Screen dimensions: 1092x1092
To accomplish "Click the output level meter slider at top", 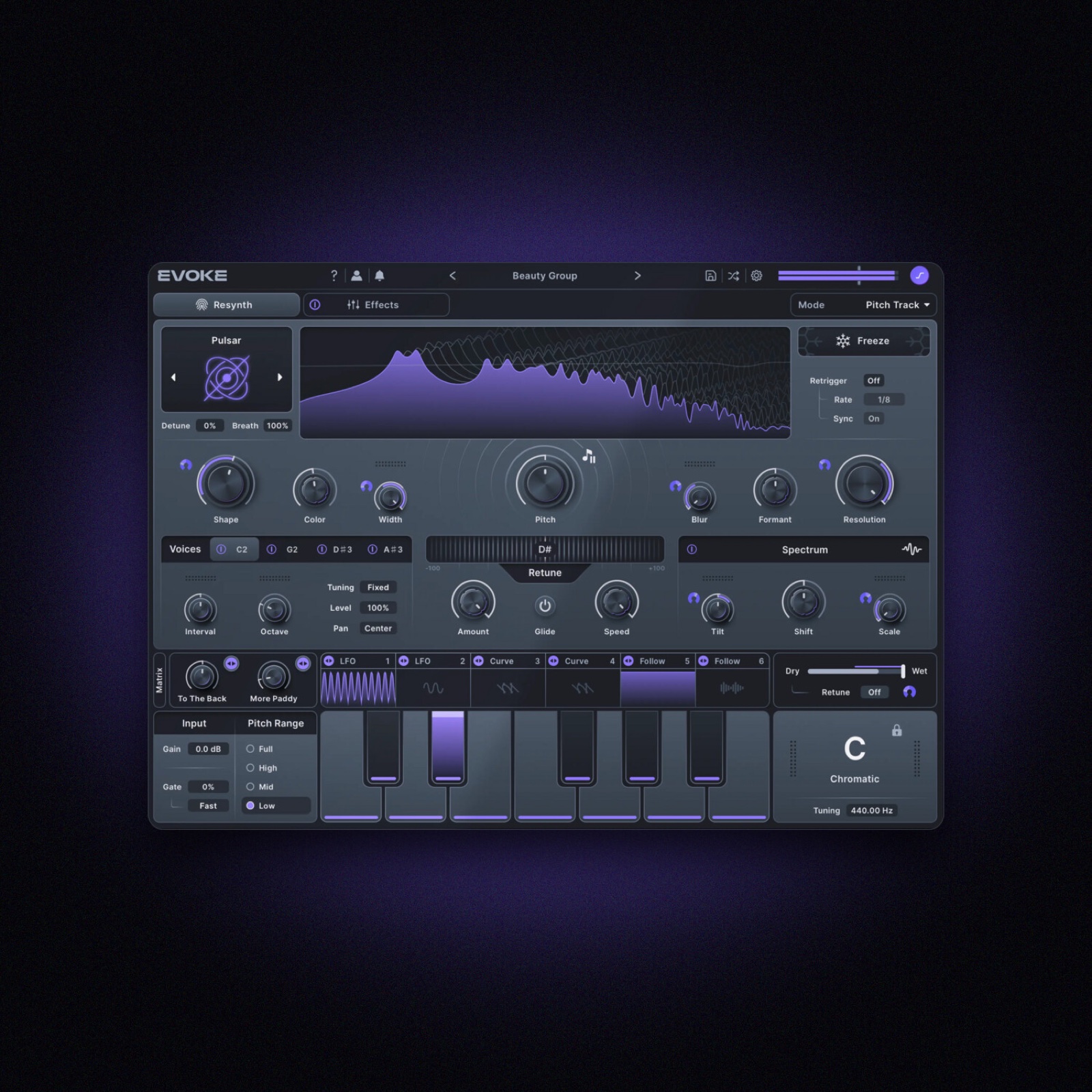I will pos(838,276).
